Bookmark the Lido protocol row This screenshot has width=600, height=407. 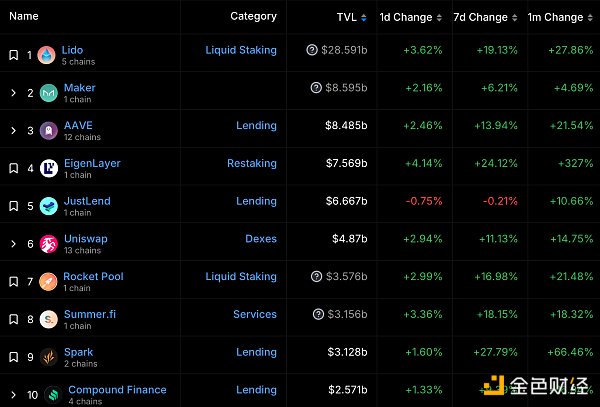[13, 55]
